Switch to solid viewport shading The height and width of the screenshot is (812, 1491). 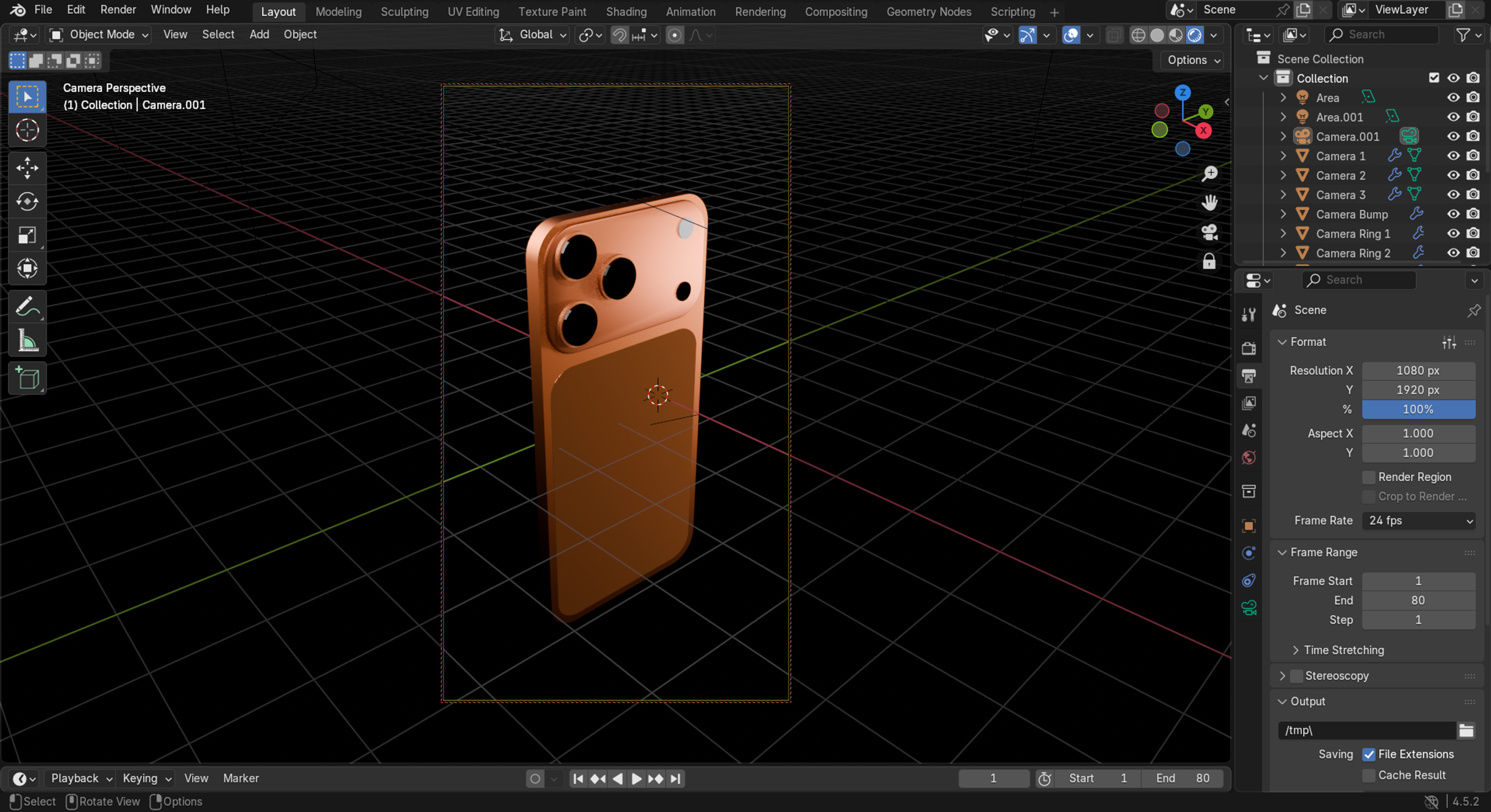pyautogui.click(x=1157, y=36)
